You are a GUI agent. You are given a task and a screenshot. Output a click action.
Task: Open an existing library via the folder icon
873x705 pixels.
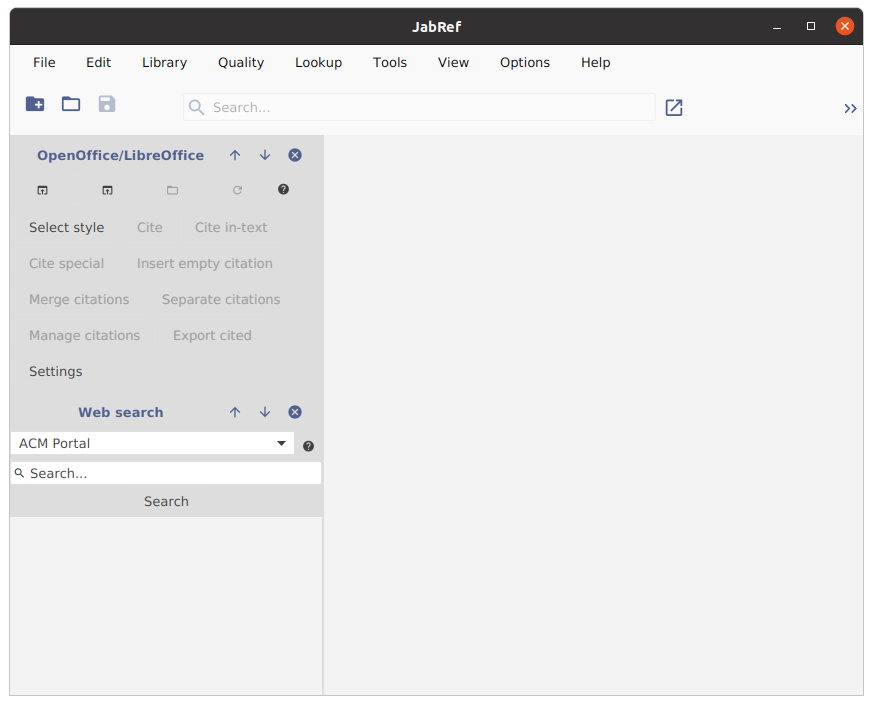[71, 104]
